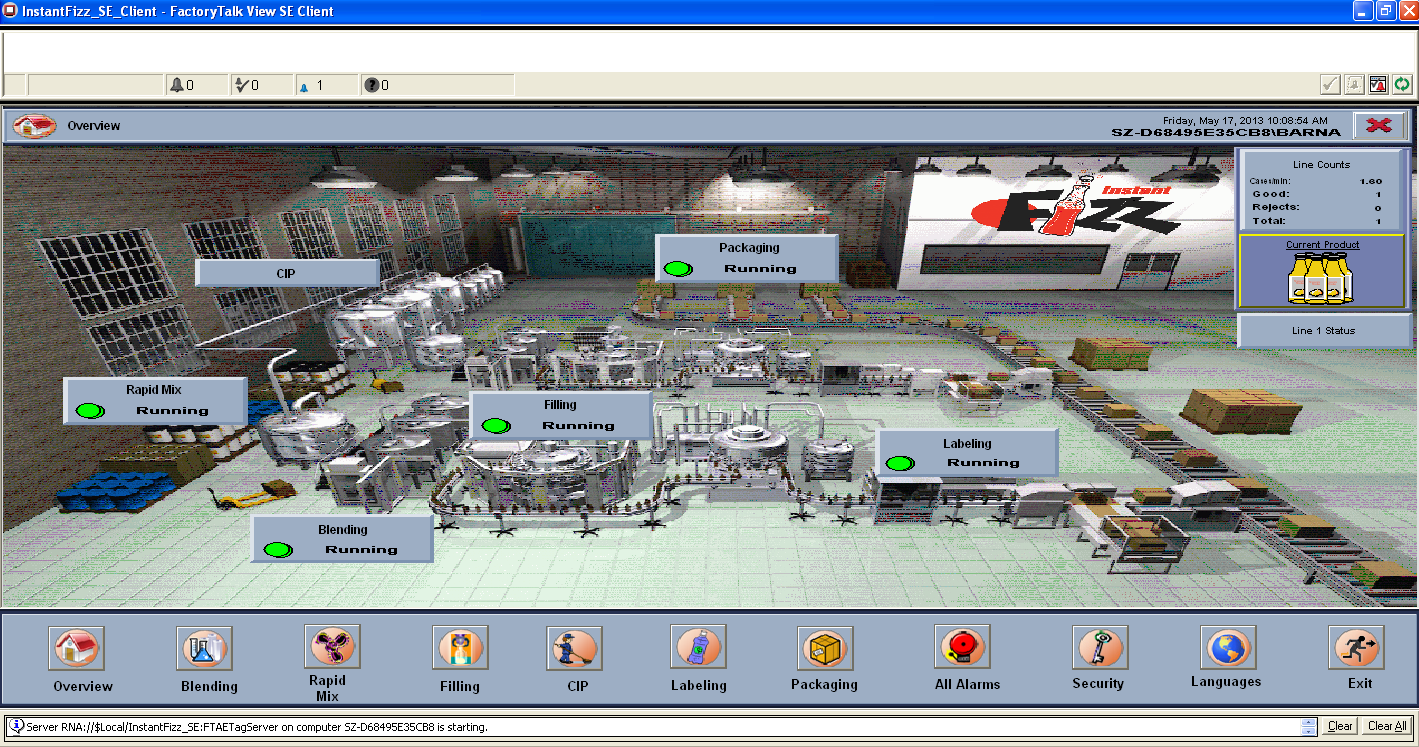The width and height of the screenshot is (1419, 747).
Task: Click the CIP area label box
Action: click(287, 272)
